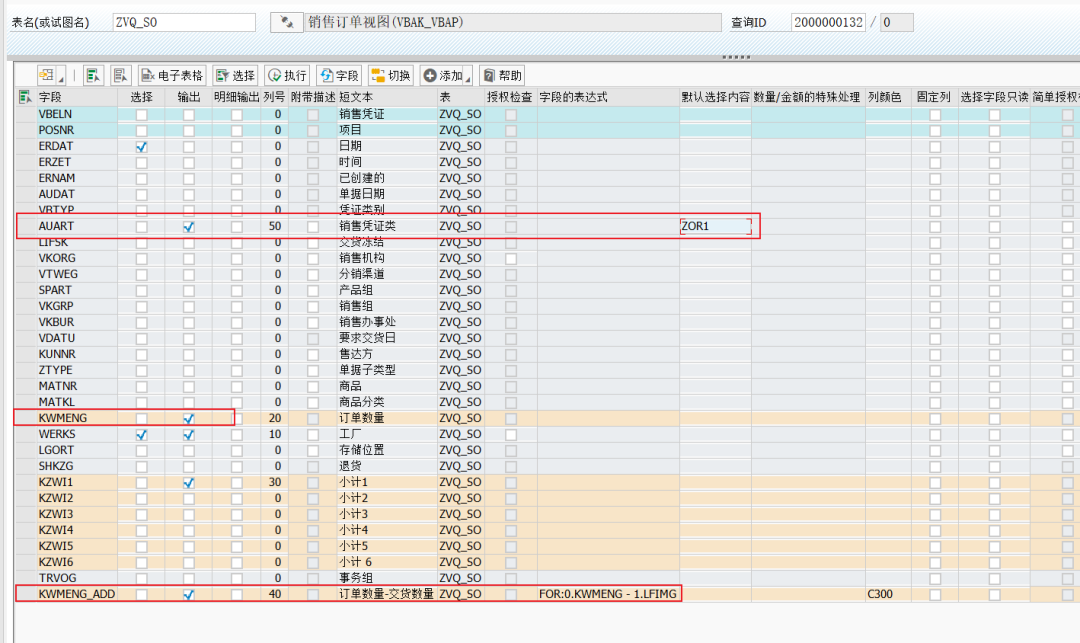Viewport: 1080px width, 643px height.
Task: Click the 表名 input field containing ZVQ_SO
Action: pyautogui.click(x=184, y=22)
